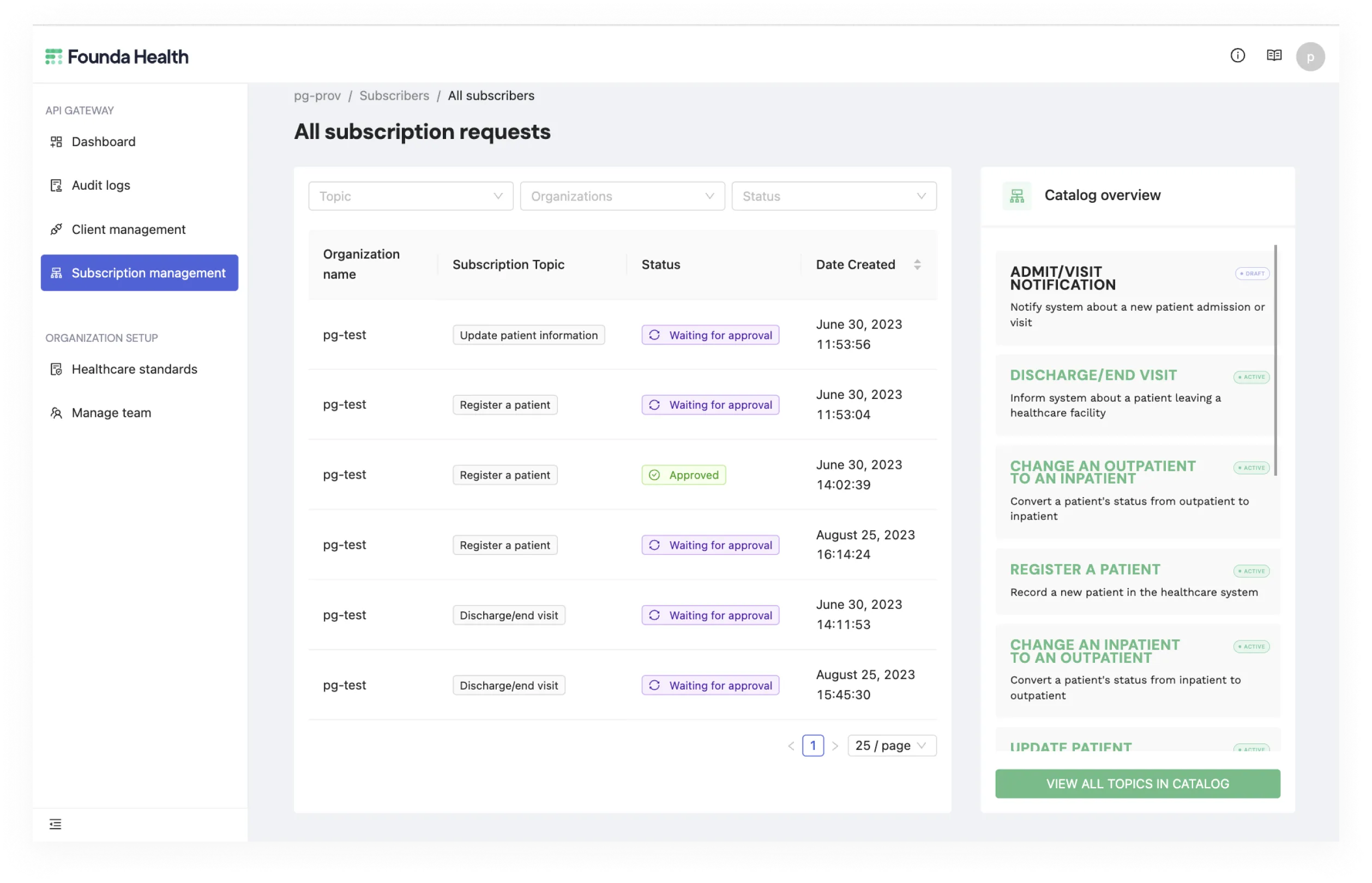Open Change an Outpatient to an Inpatient card
The height and width of the screenshot is (883, 1372).
tap(1138, 492)
